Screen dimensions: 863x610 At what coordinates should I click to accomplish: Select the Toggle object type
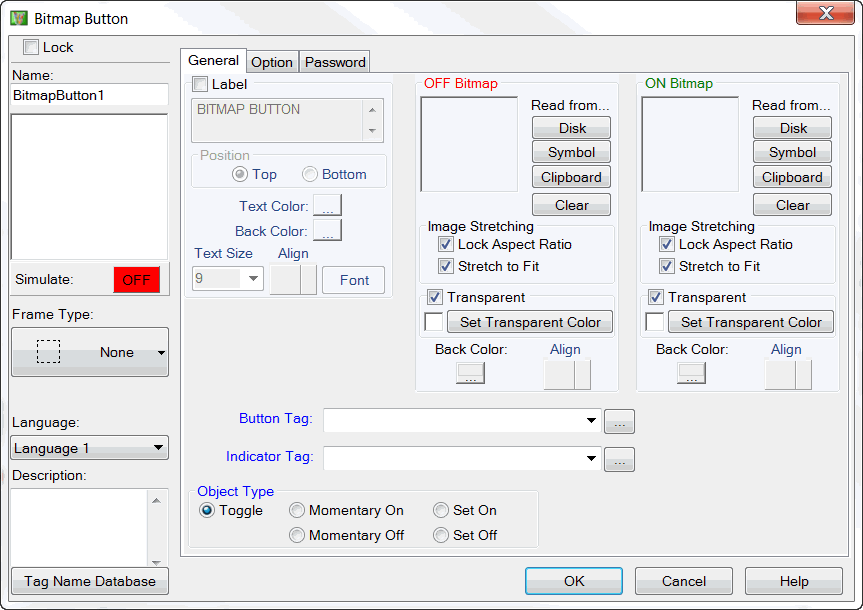click(207, 510)
